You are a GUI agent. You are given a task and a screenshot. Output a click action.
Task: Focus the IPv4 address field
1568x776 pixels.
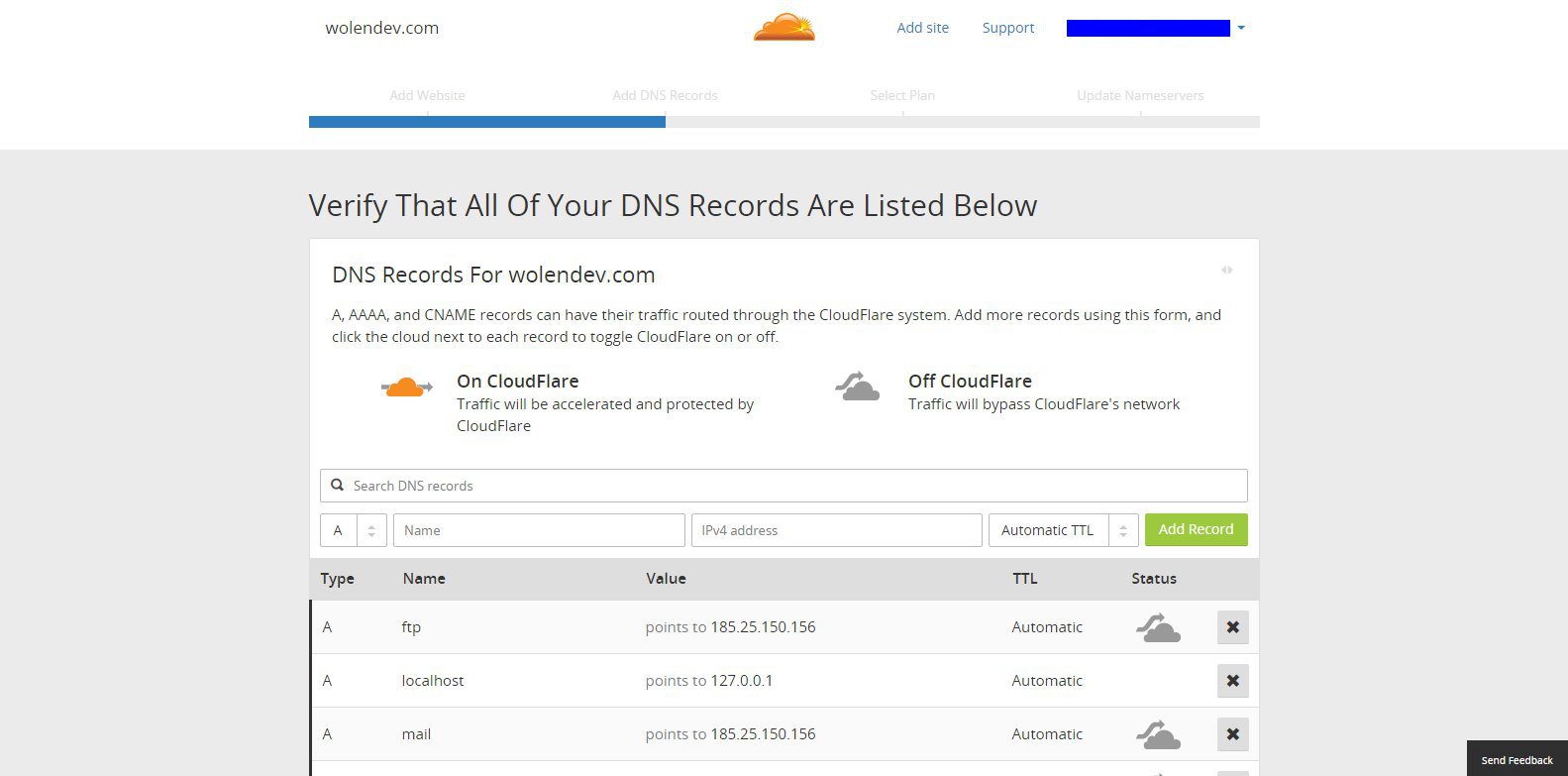[x=836, y=530]
